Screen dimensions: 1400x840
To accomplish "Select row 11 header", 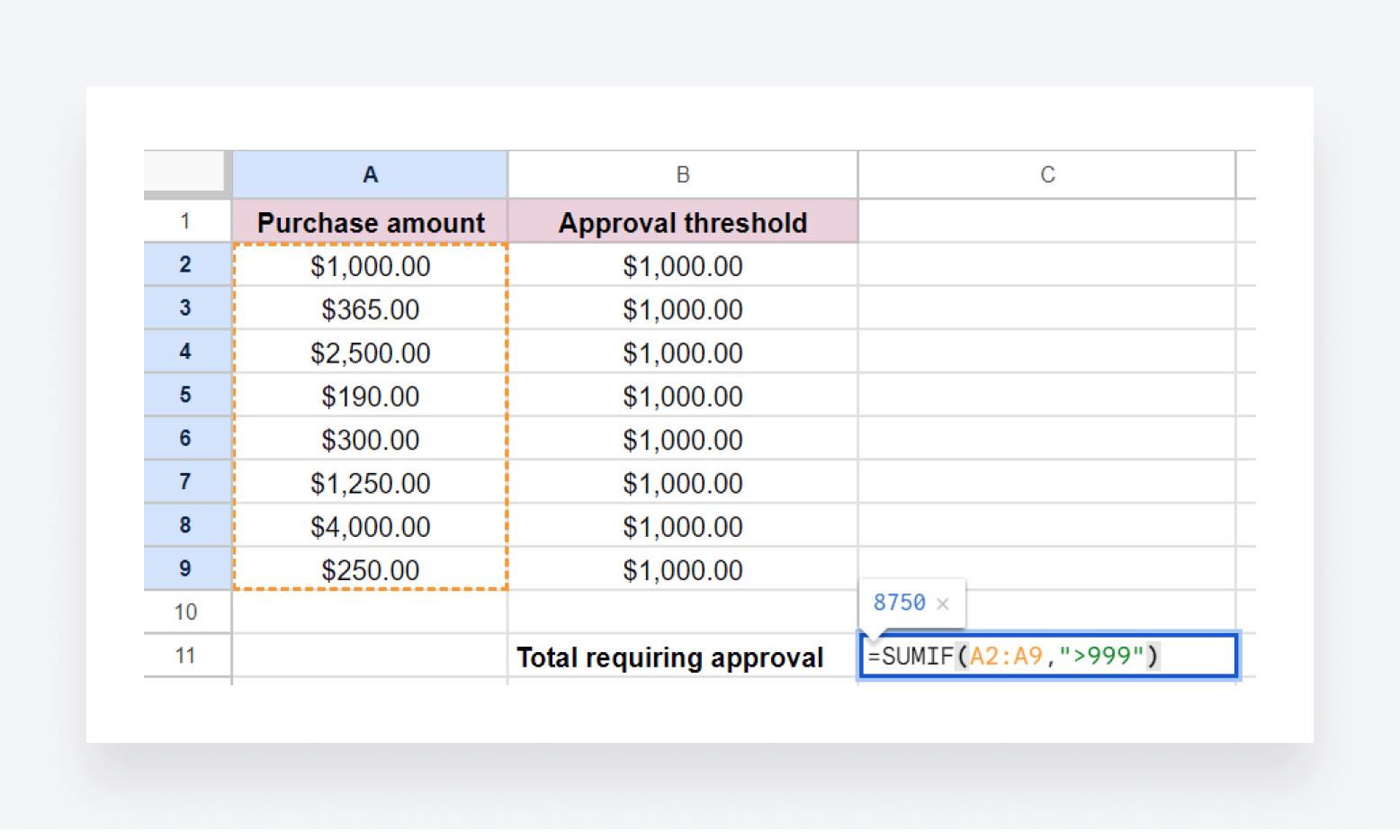I will (185, 656).
